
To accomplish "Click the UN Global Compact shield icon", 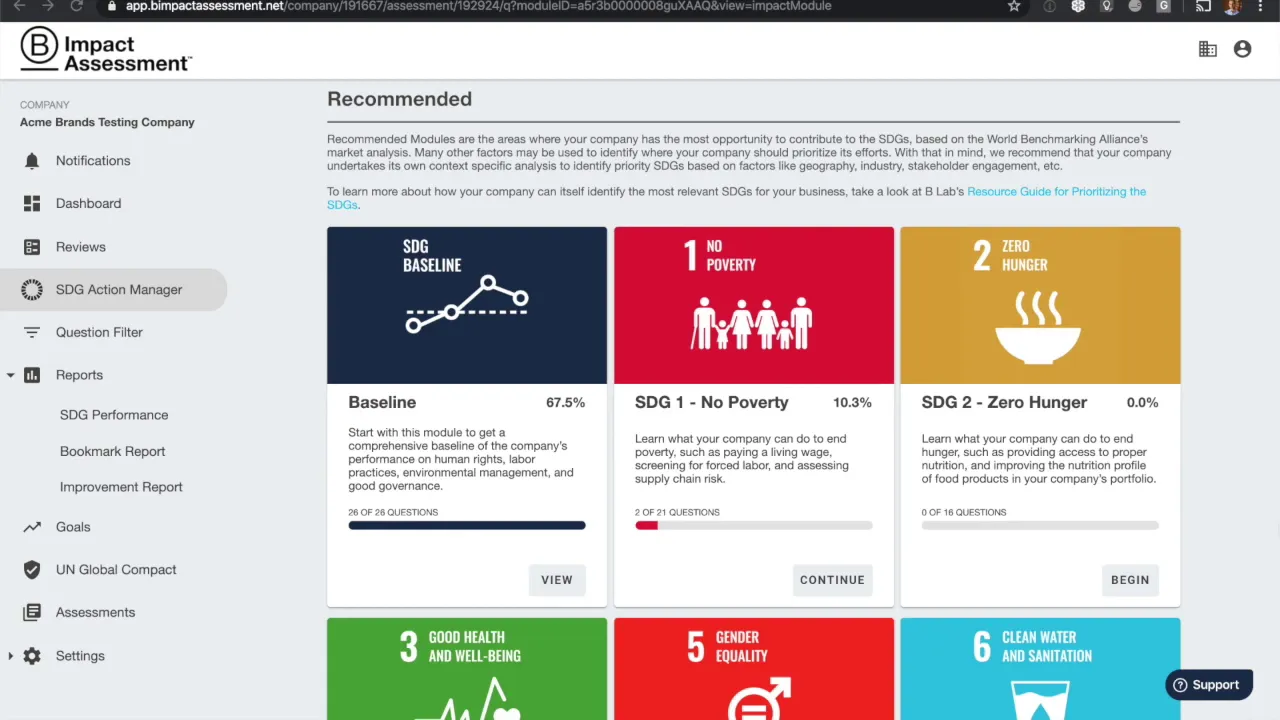I will coord(32,570).
